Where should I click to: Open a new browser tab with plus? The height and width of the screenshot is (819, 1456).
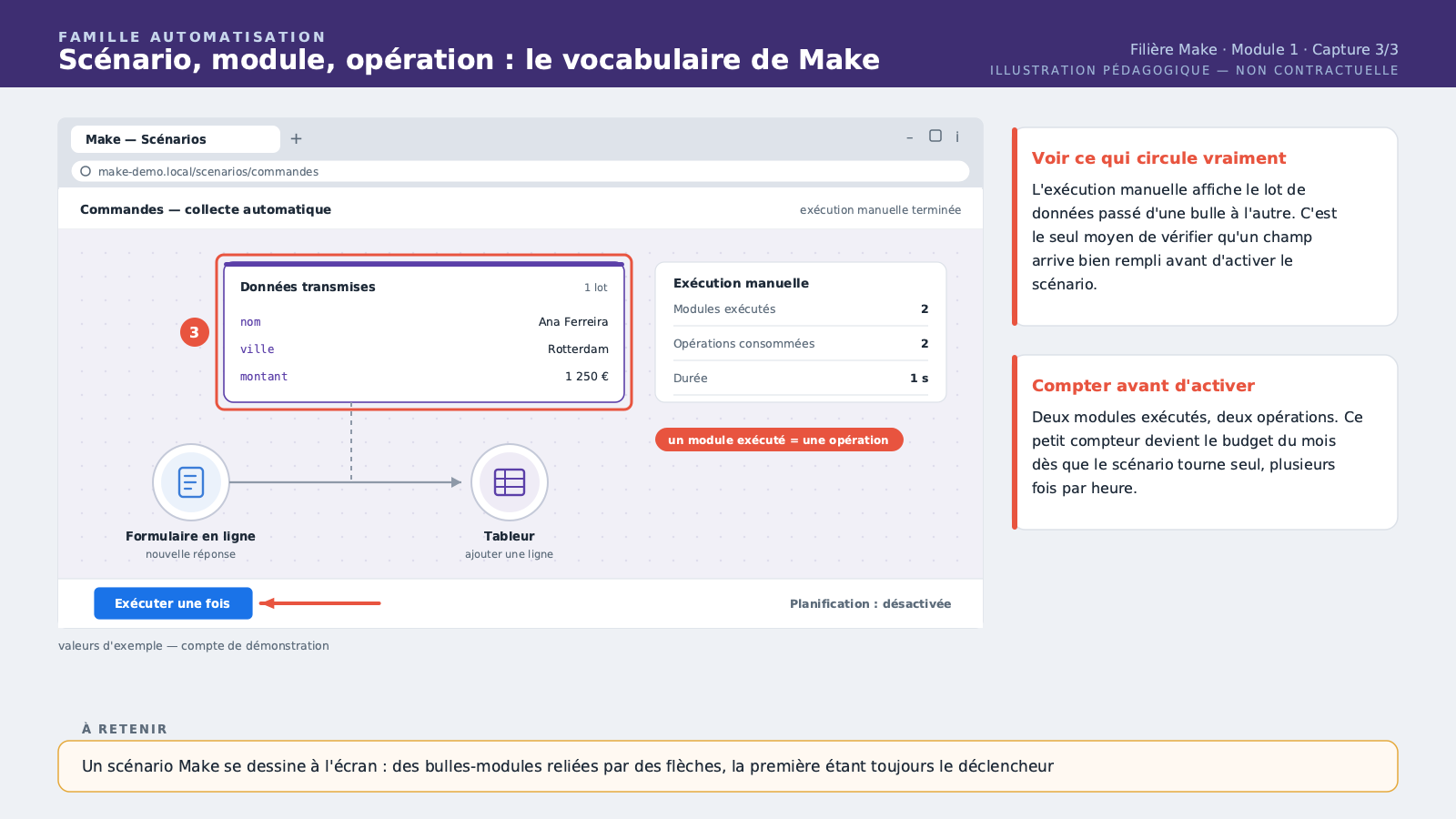click(296, 139)
